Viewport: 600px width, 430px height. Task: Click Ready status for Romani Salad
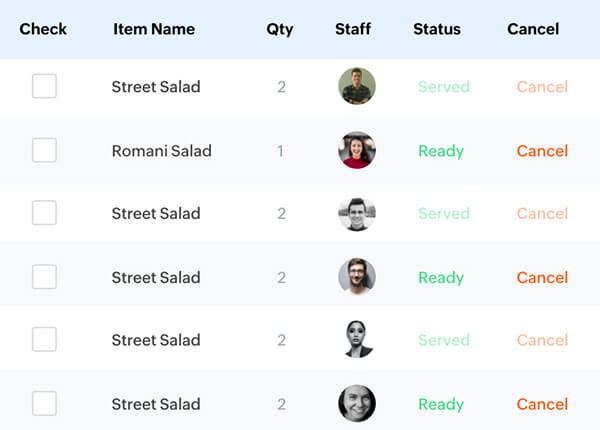click(441, 151)
